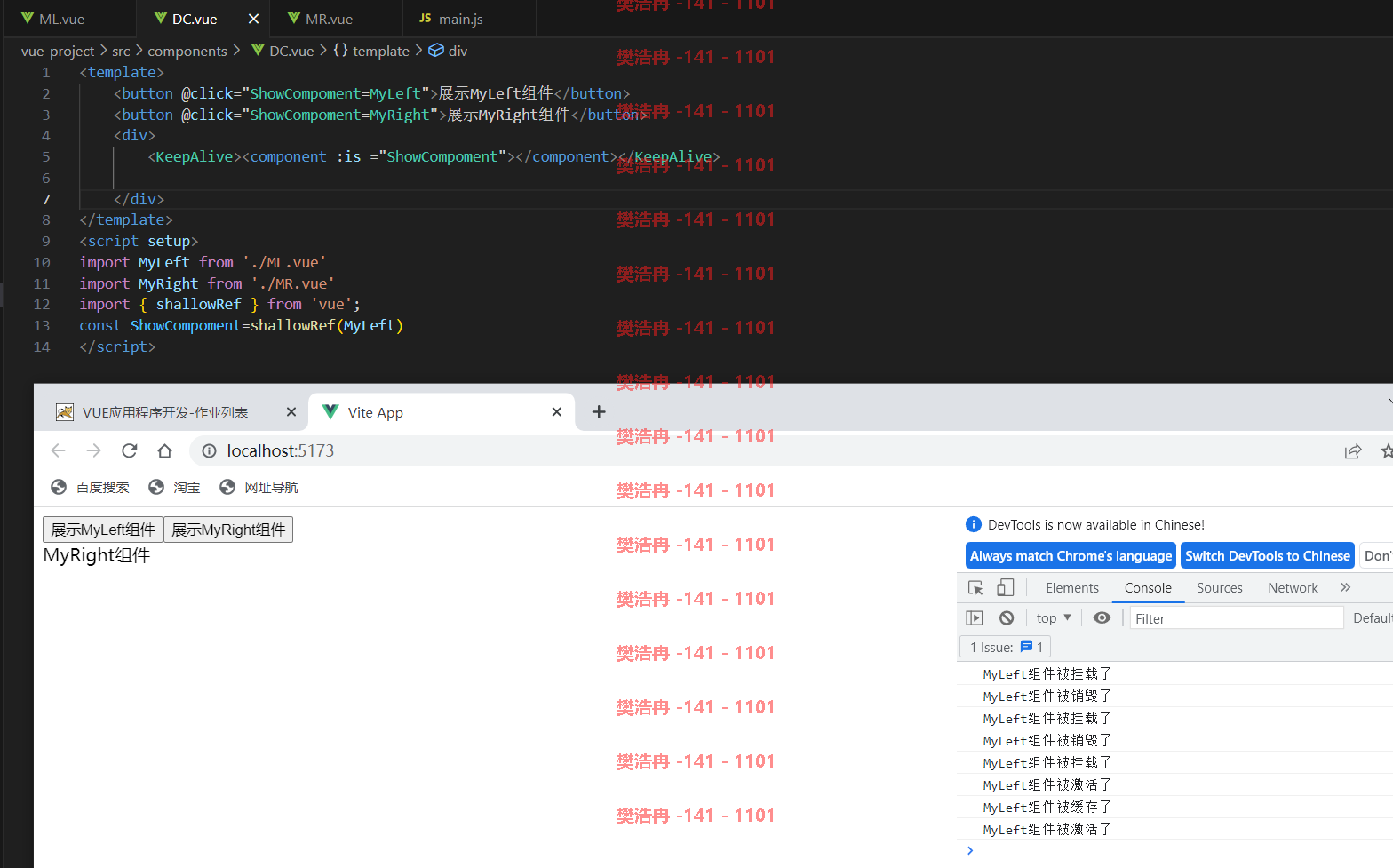The height and width of the screenshot is (868, 1393).
Task: Close the Vite App browser tab
Action: (557, 412)
